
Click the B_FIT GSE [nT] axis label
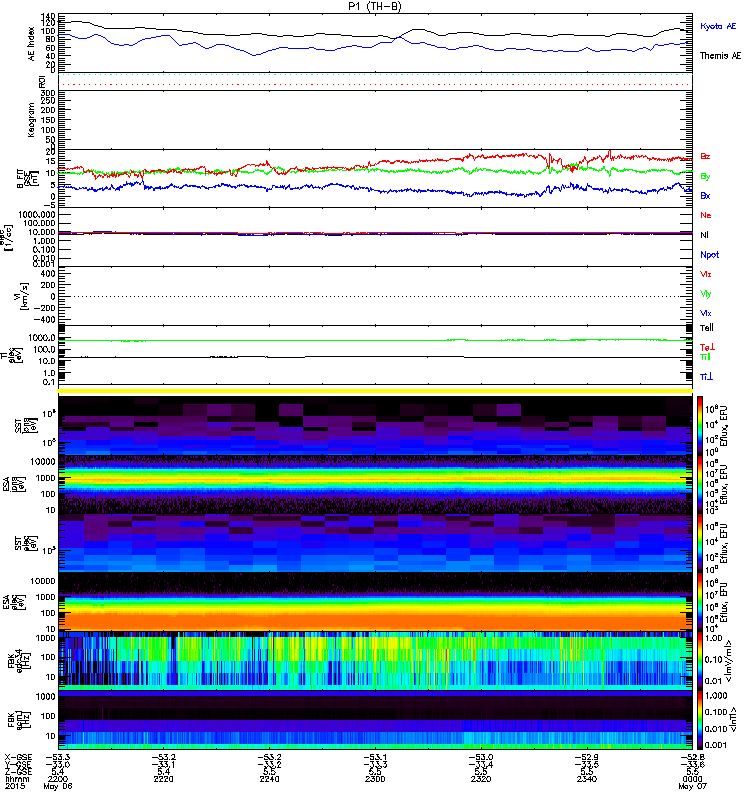(28, 178)
